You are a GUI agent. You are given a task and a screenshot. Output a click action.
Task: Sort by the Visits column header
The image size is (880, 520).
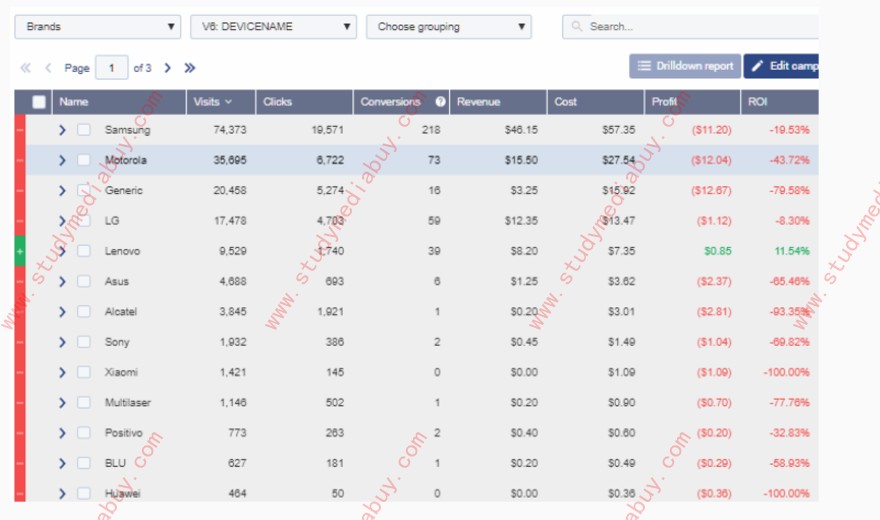pyautogui.click(x=221, y=102)
